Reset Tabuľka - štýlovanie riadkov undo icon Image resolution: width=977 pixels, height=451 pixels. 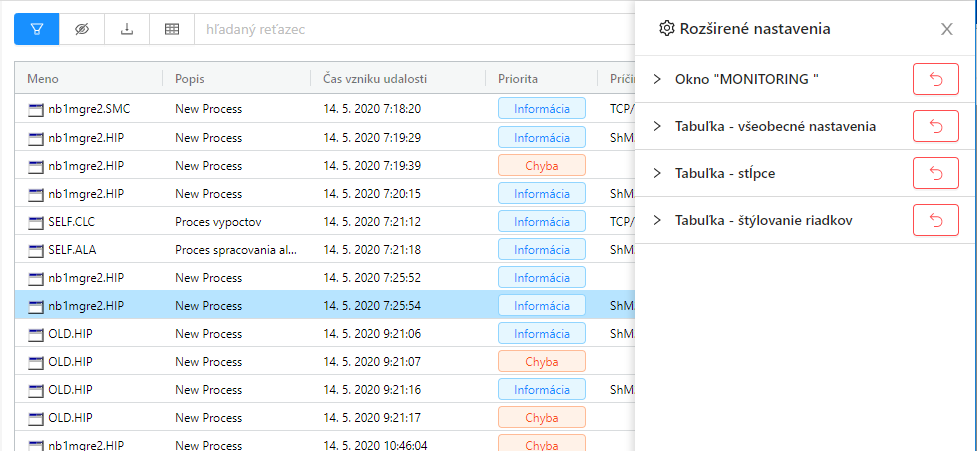(x=935, y=220)
